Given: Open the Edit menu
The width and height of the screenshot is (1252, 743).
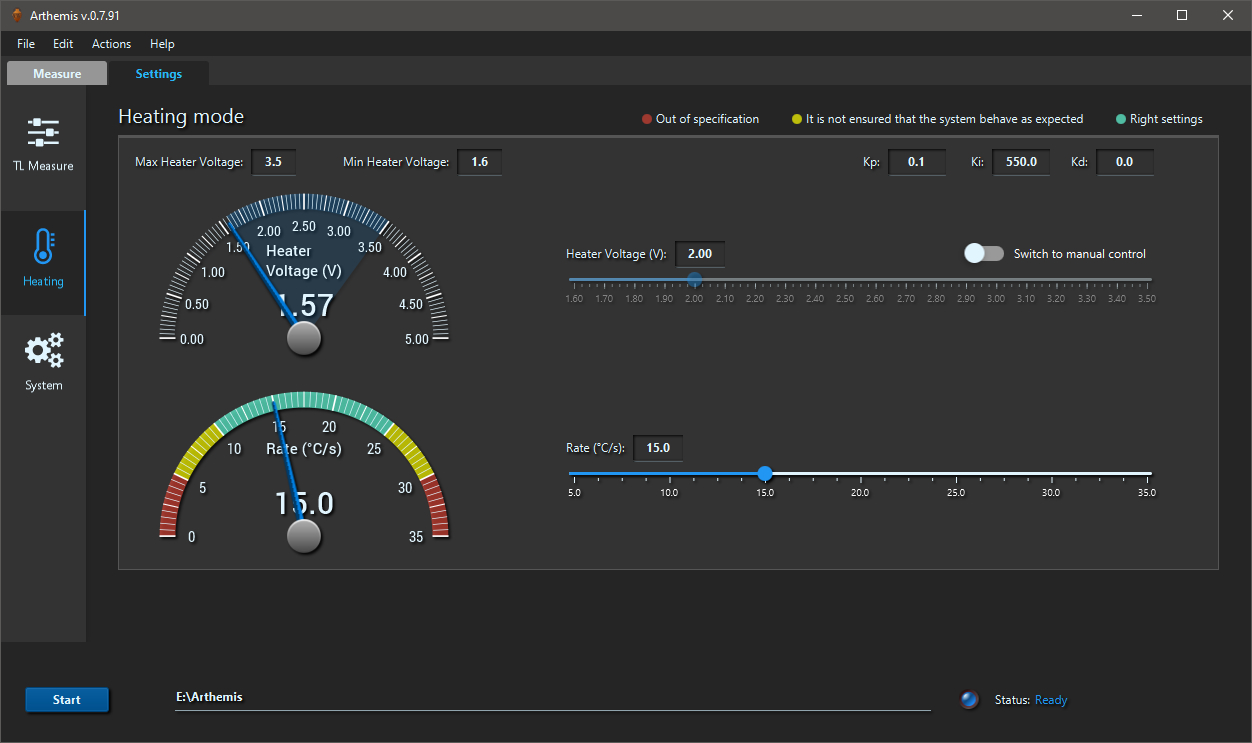Looking at the screenshot, I should 63,44.
